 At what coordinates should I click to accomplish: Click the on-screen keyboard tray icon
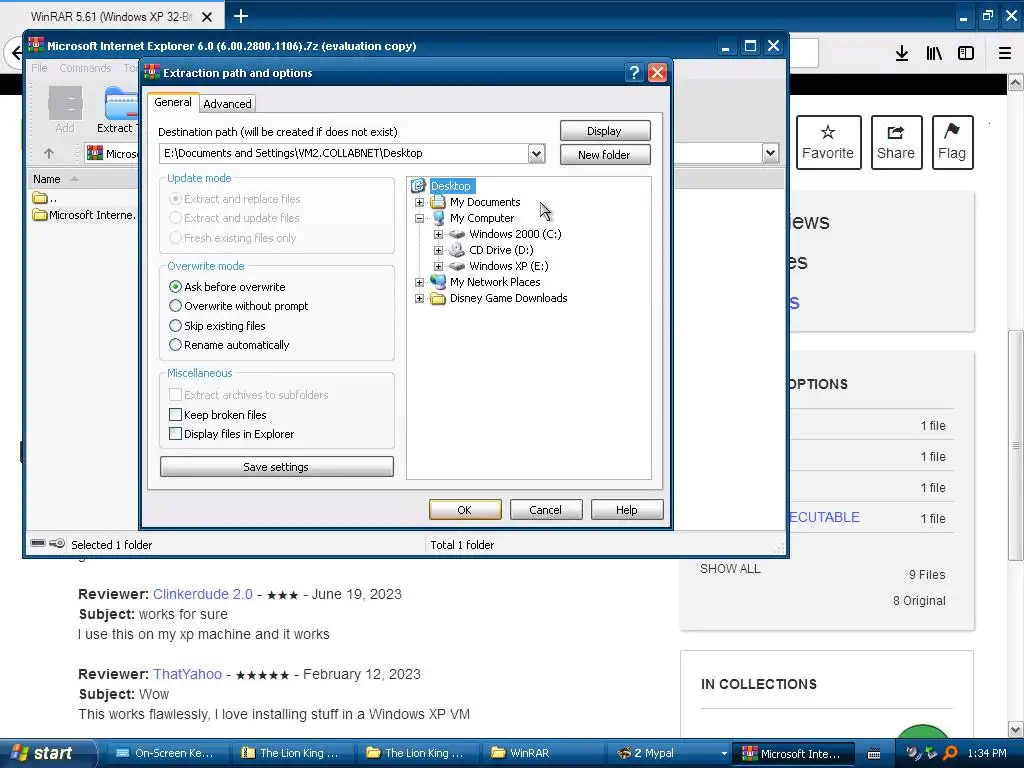click(874, 754)
